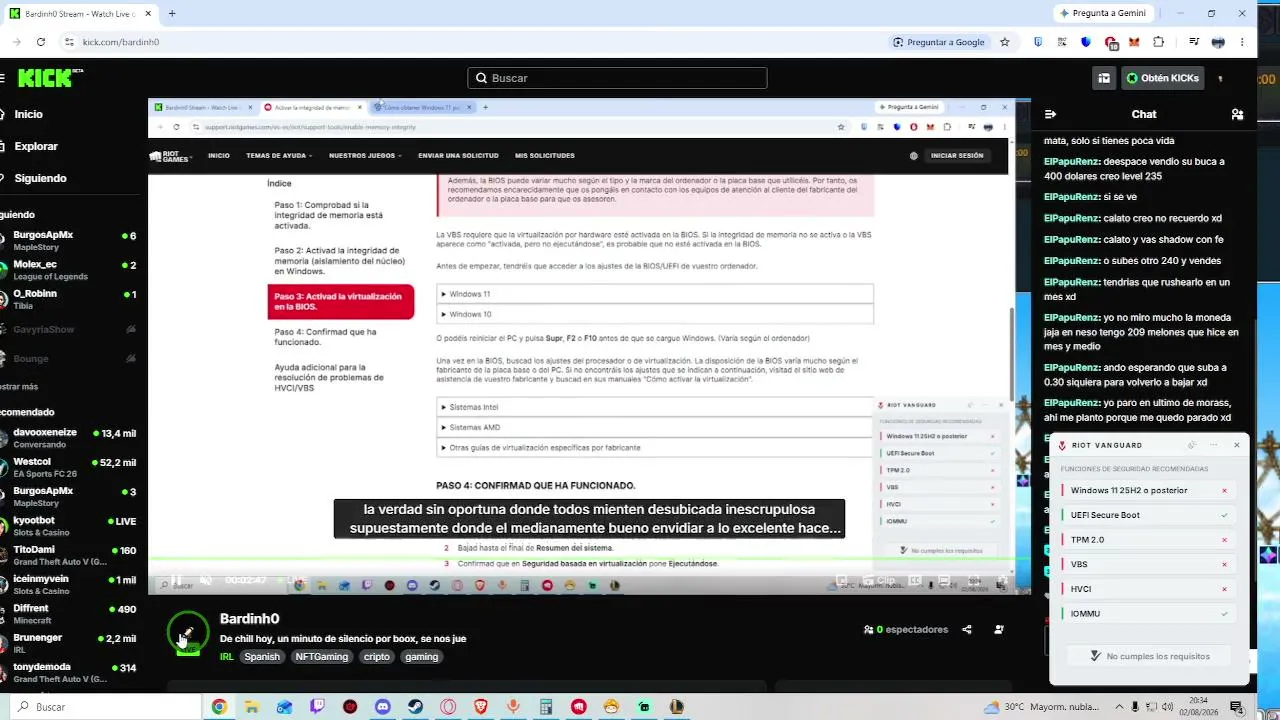This screenshot has height=720, width=1280.
Task: Open Chrome media controls icon
Action: [1194, 42]
